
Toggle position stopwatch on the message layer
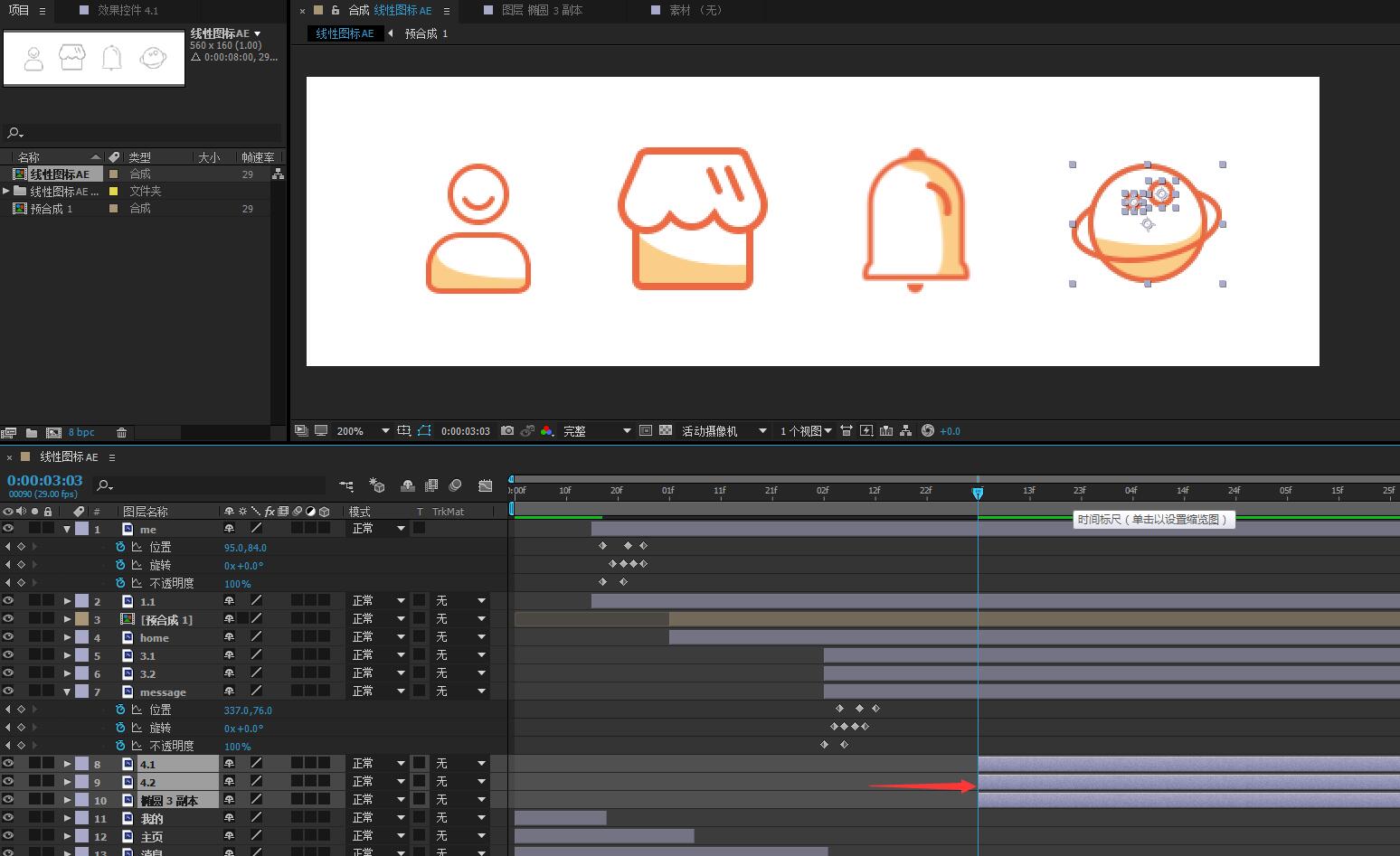[120, 710]
